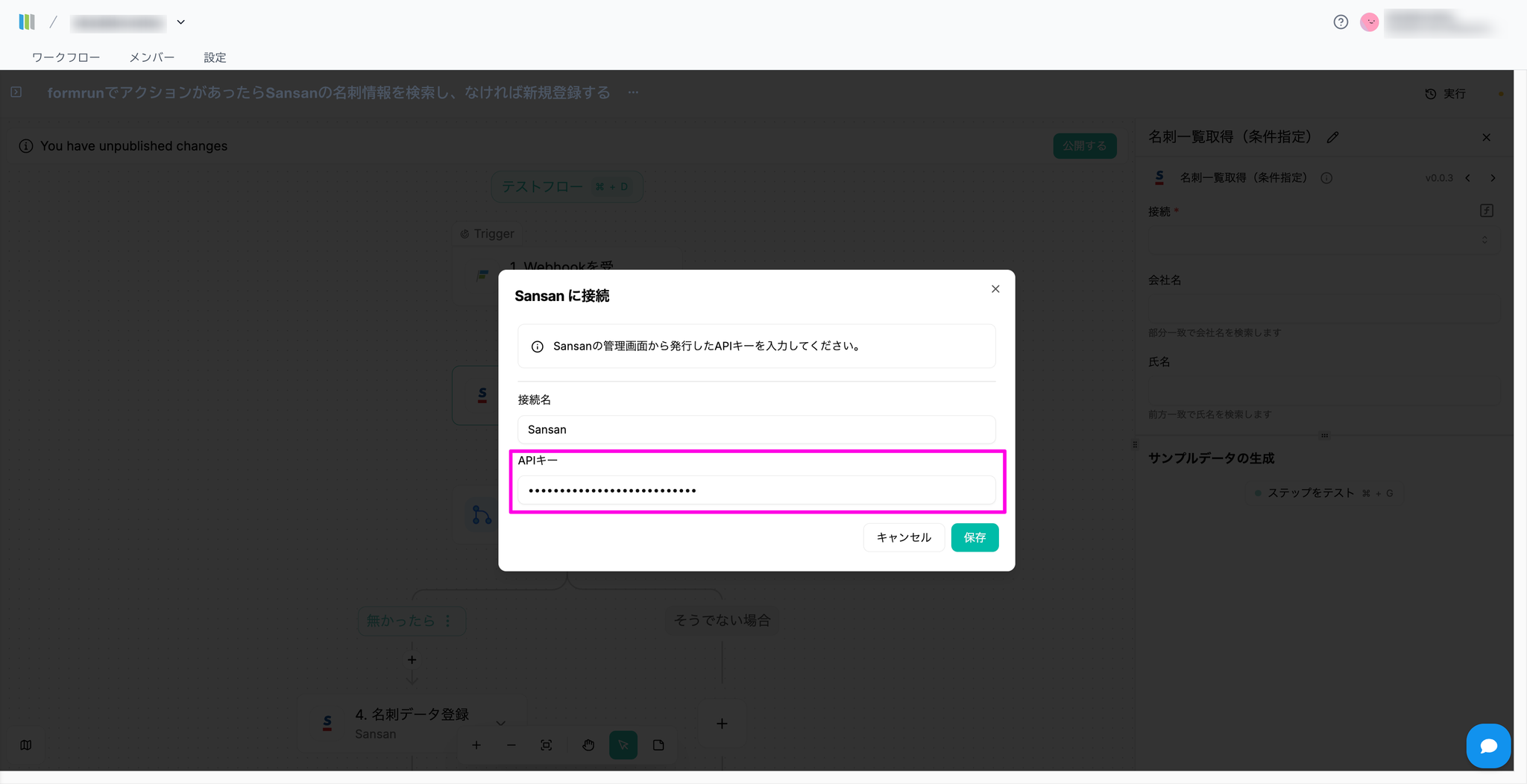
Task: Close the Sansan に接続 dialog
Action: point(995,289)
